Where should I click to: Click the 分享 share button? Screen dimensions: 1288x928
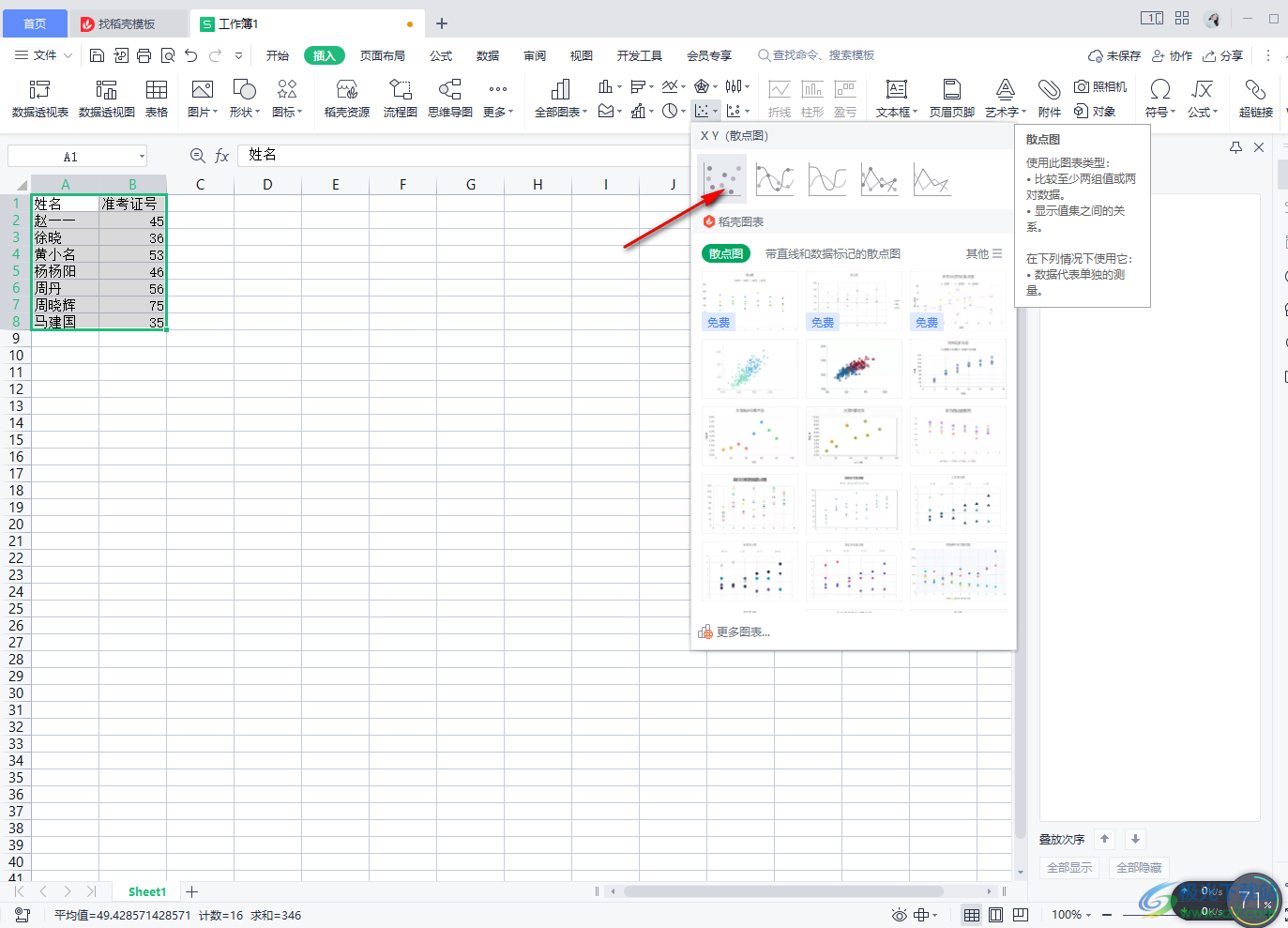click(x=1223, y=56)
